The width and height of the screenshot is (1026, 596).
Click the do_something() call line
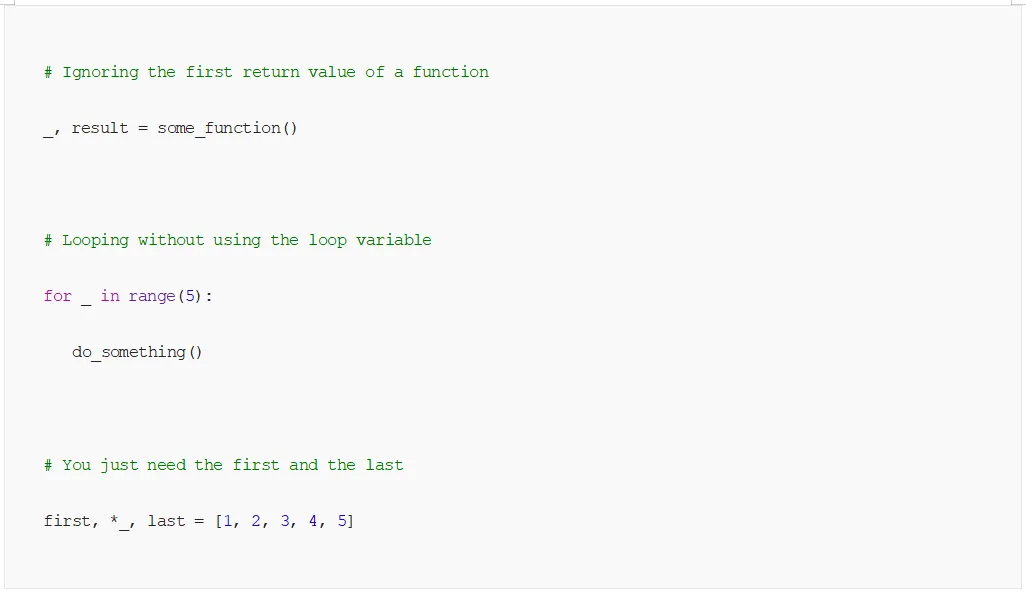tap(137, 353)
